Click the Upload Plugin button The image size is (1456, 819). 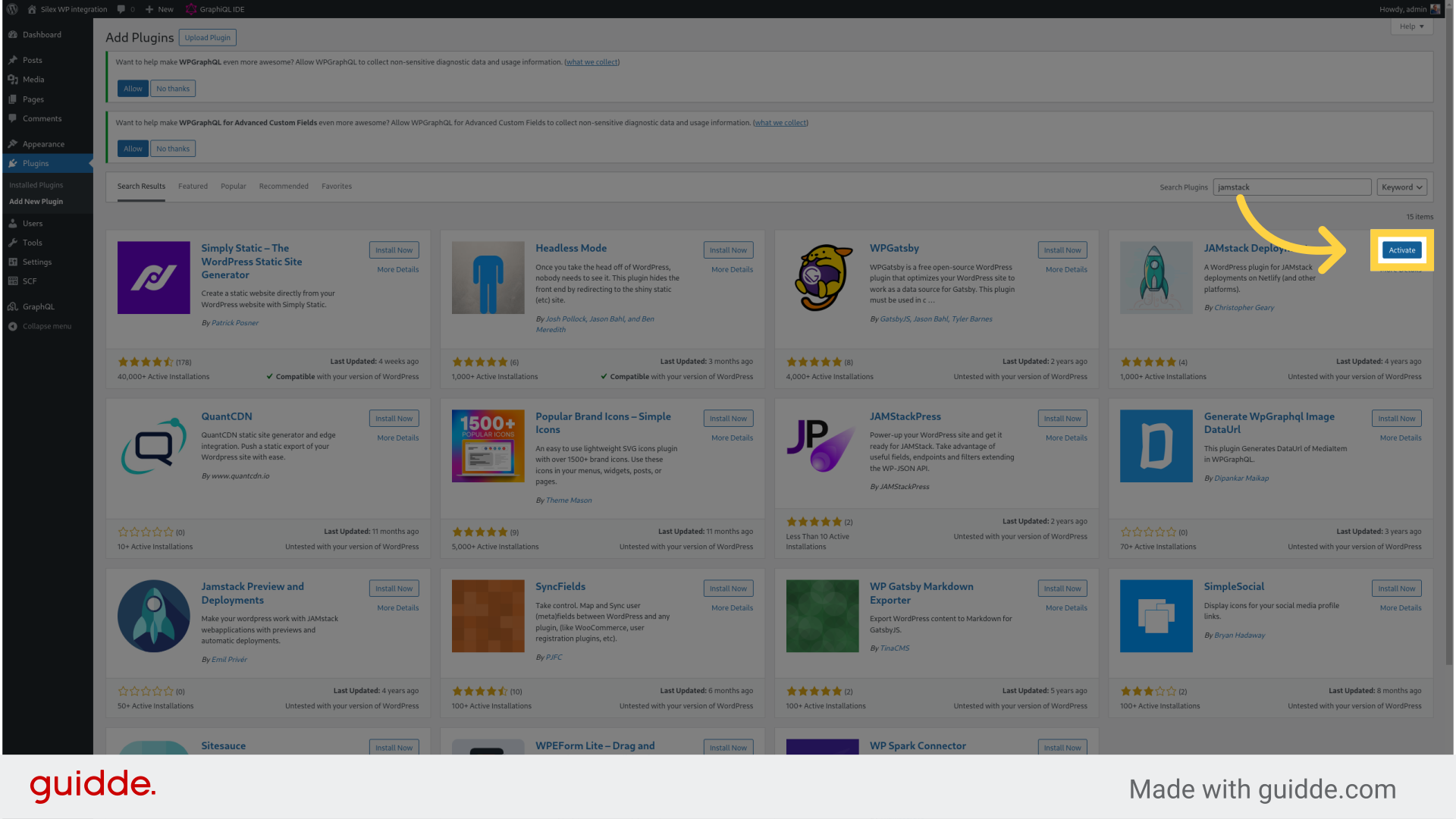point(207,38)
